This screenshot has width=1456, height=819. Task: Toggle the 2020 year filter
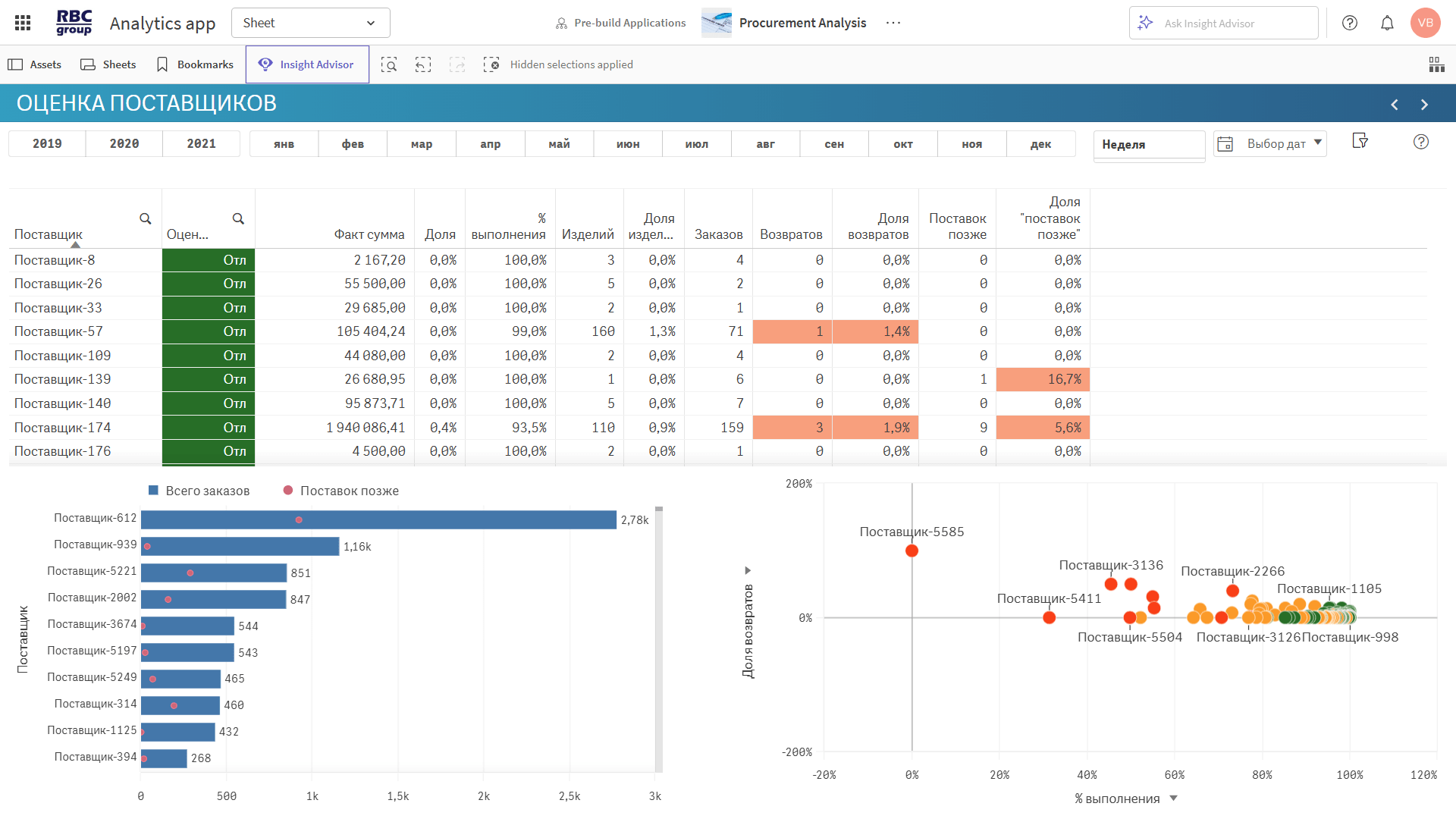(x=124, y=143)
